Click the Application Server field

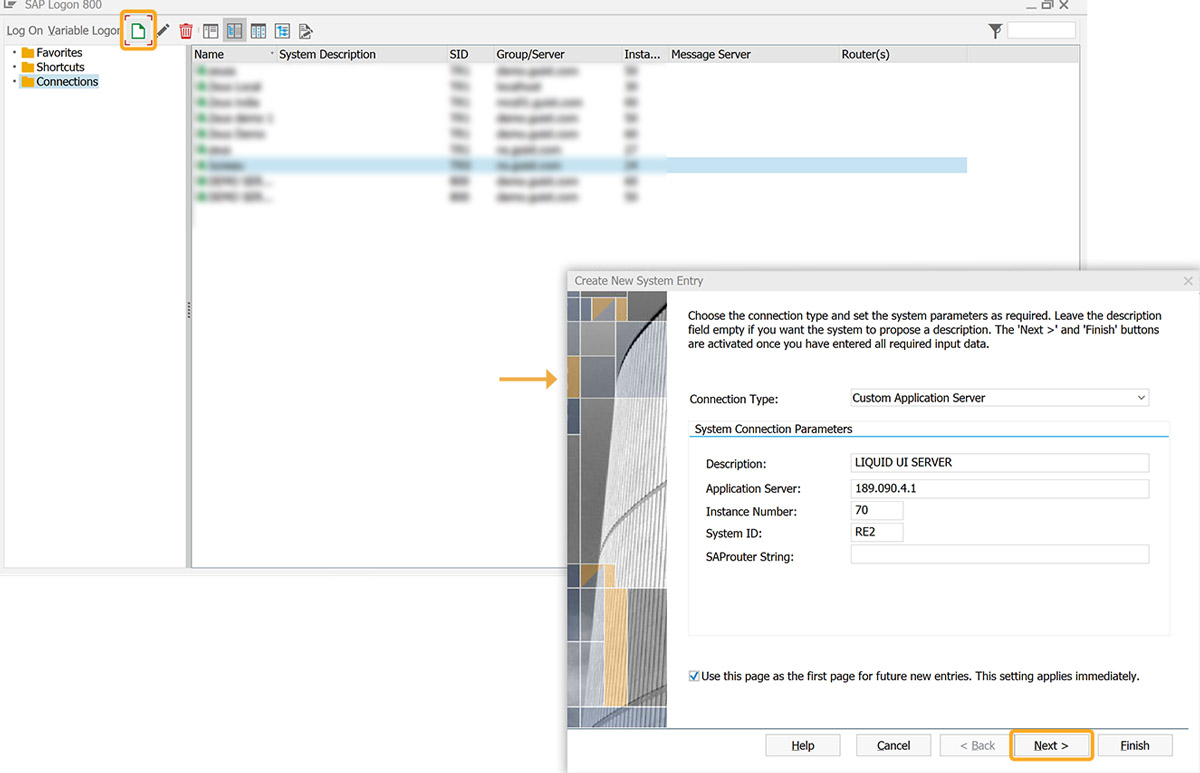(x=999, y=489)
